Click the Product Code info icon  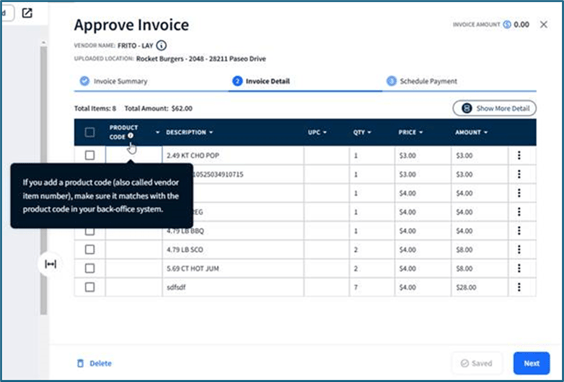pyautogui.click(x=131, y=136)
